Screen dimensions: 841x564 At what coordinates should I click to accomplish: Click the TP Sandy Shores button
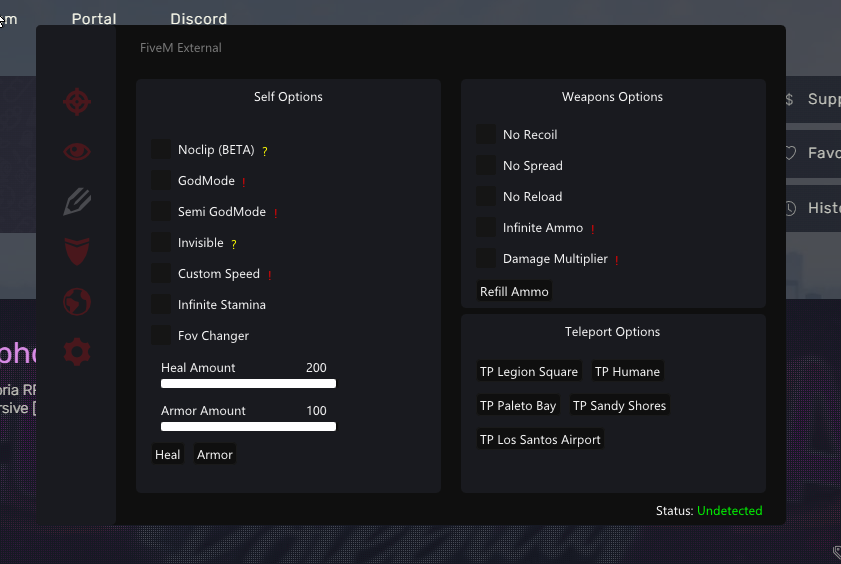619,405
